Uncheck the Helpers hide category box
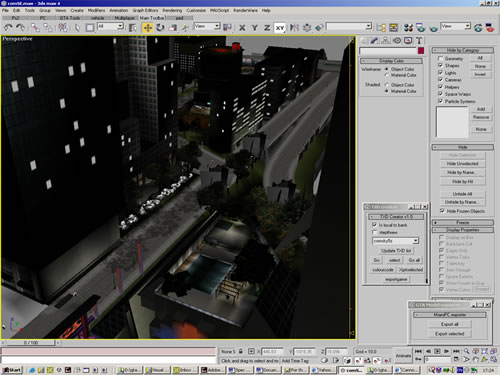Screen dimensions: 500x375 point(440,87)
